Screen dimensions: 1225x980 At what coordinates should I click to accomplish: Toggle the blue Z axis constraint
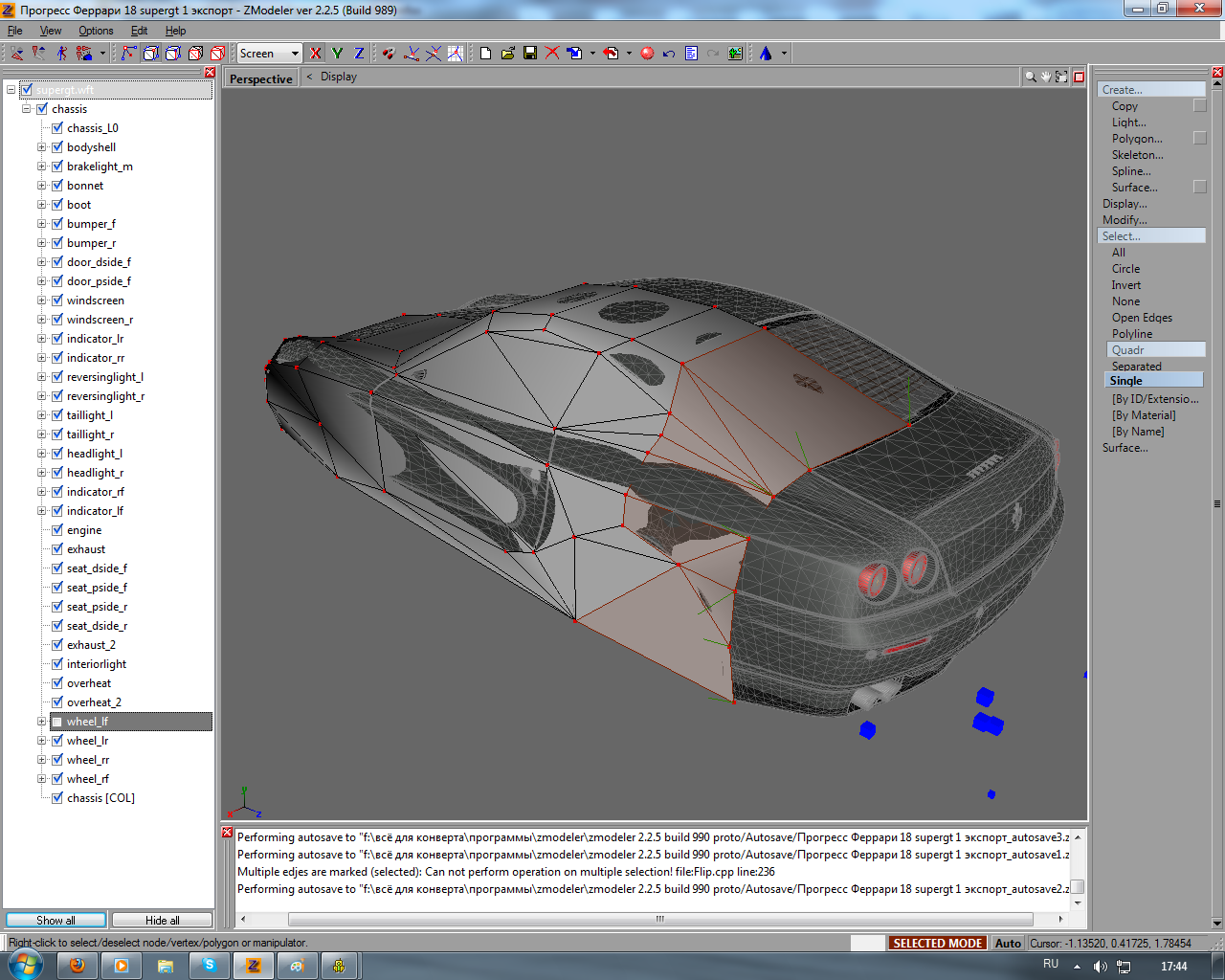click(x=359, y=54)
